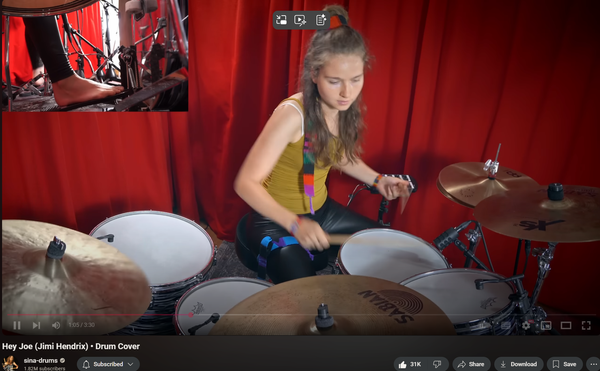Screen dimensions: 600x371
Task: Click the AI video play overlay icon
Action: coord(300,20)
